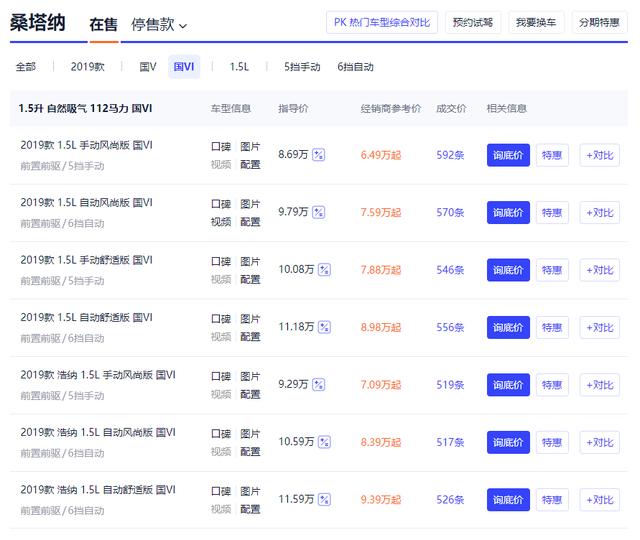View 517条 transaction prices
Image resolution: width=640 pixels, height=540 pixels.
[450, 442]
